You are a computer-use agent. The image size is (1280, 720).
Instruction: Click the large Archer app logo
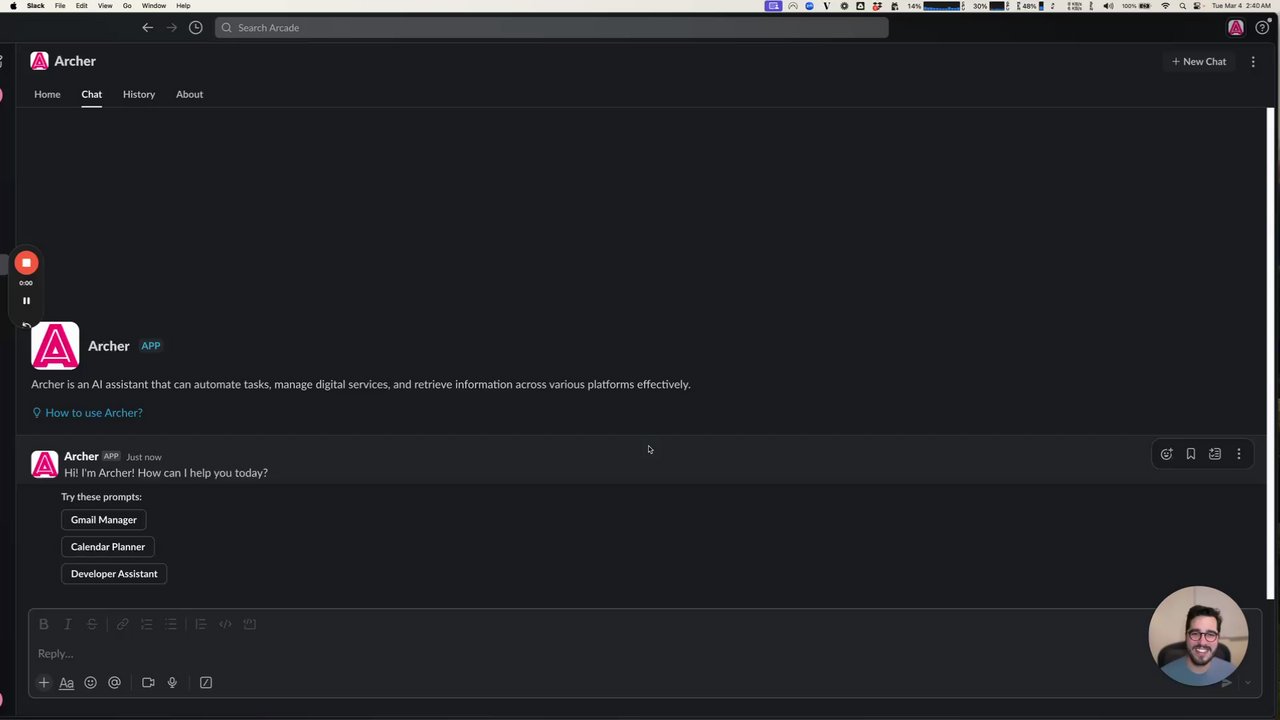click(55, 346)
